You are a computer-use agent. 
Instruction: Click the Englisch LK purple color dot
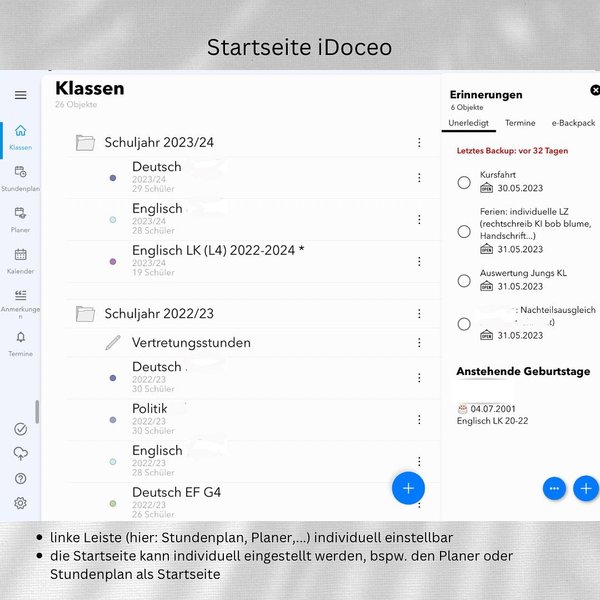tap(113, 262)
